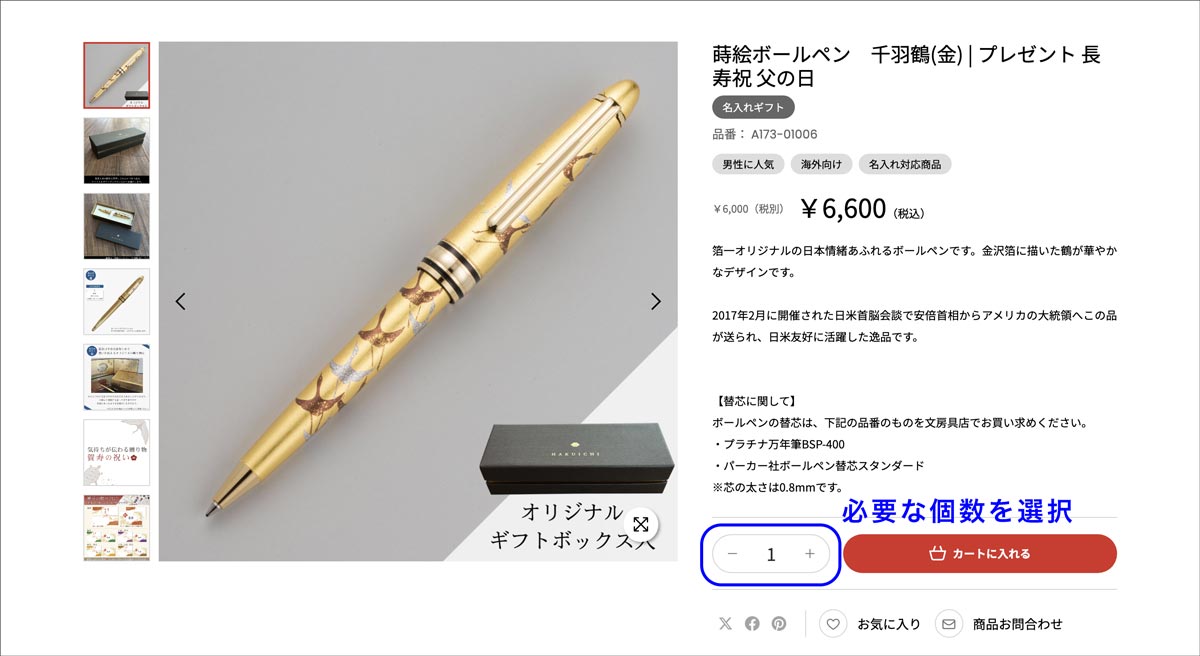Select the black gift box thumbnail

pyautogui.click(x=117, y=150)
